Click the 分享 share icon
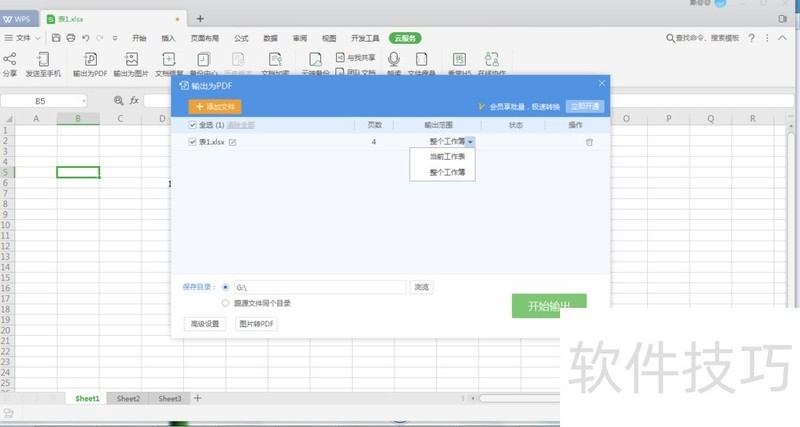The height and width of the screenshot is (427, 800). pos(10,60)
